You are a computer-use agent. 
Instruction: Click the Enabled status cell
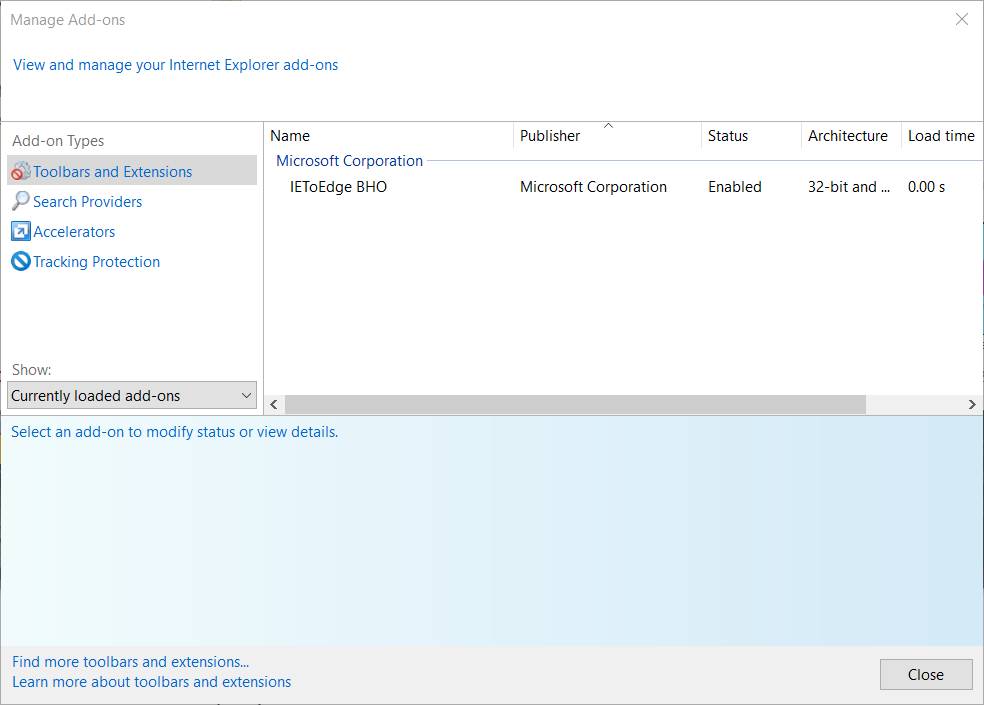point(735,186)
